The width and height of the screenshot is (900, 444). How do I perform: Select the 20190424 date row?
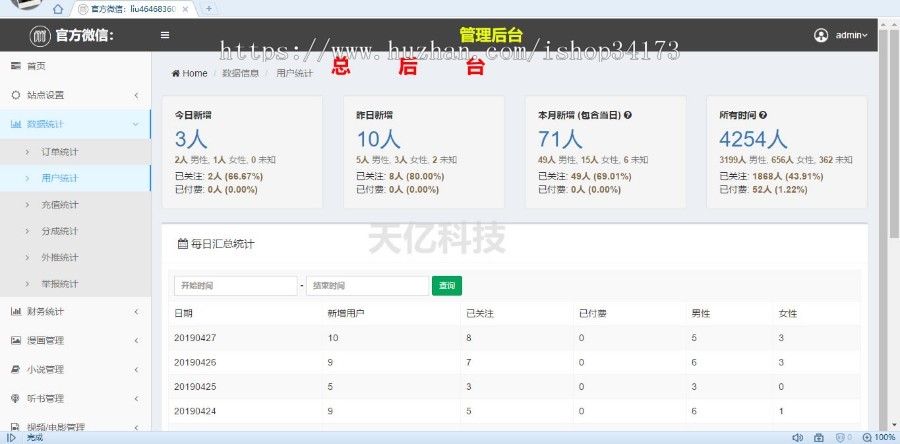(x=514, y=411)
